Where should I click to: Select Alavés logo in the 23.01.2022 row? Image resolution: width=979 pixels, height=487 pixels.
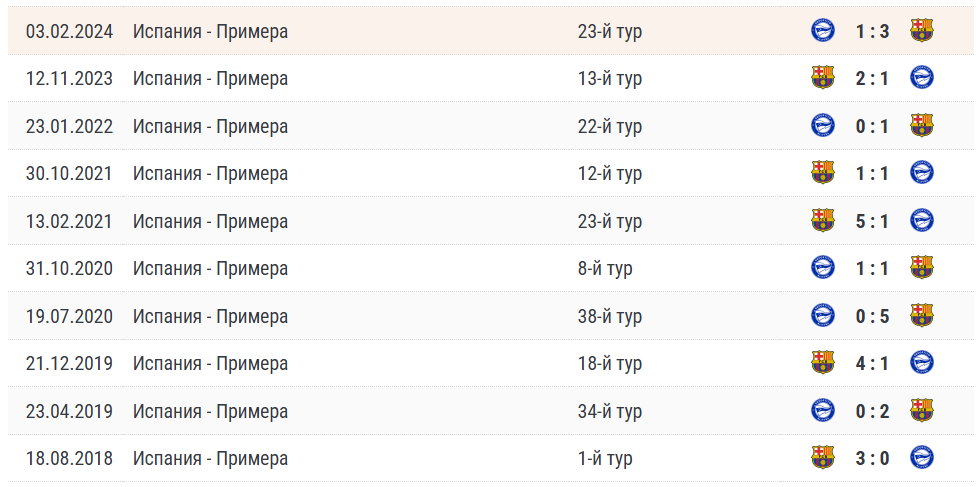(x=823, y=126)
